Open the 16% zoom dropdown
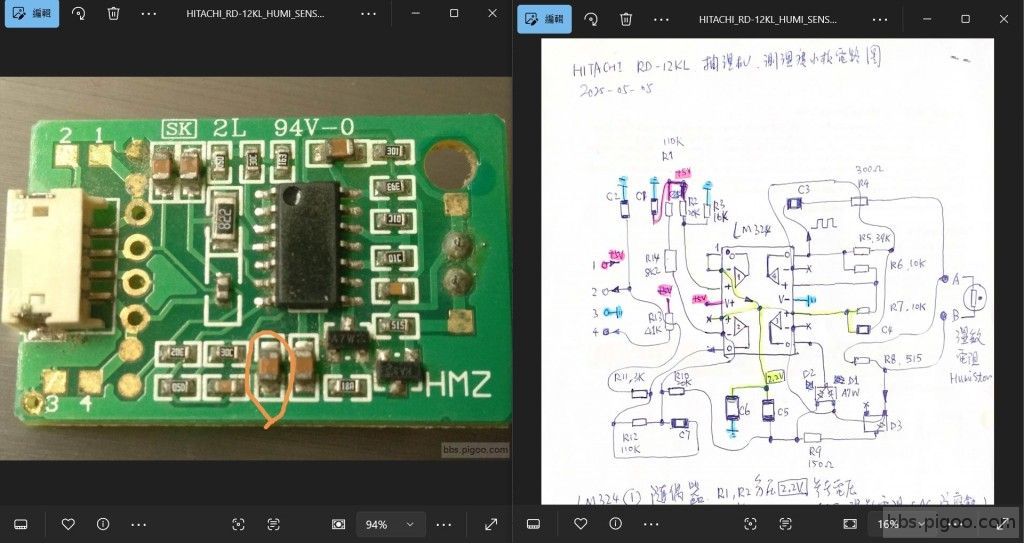The image size is (1024, 543). [x=903, y=524]
